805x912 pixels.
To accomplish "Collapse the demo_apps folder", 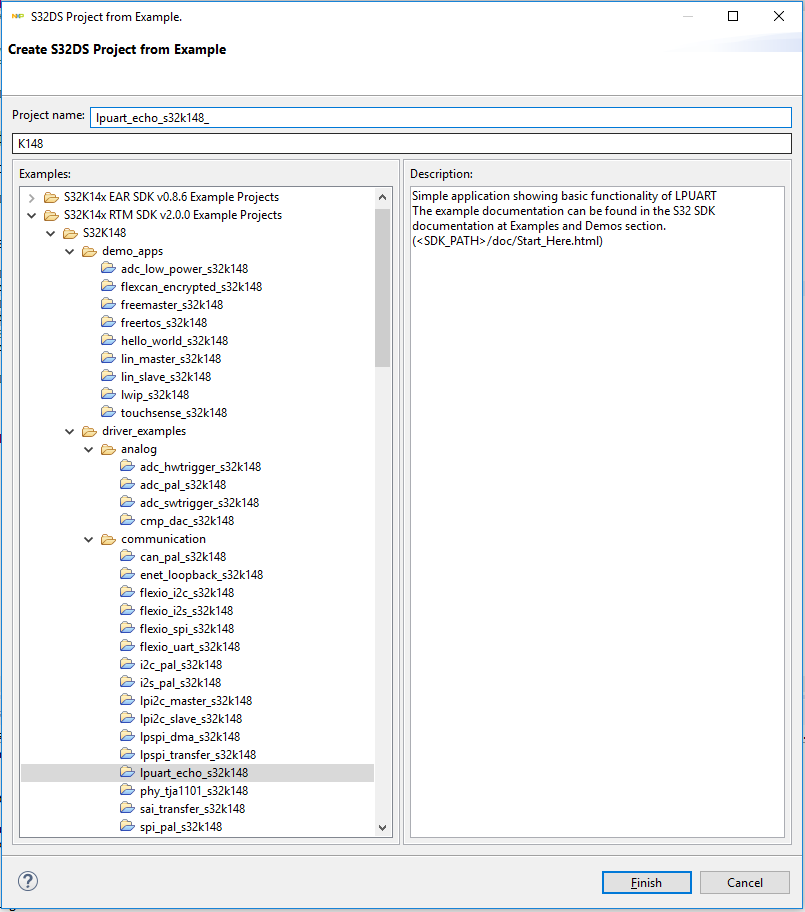I will [70, 251].
